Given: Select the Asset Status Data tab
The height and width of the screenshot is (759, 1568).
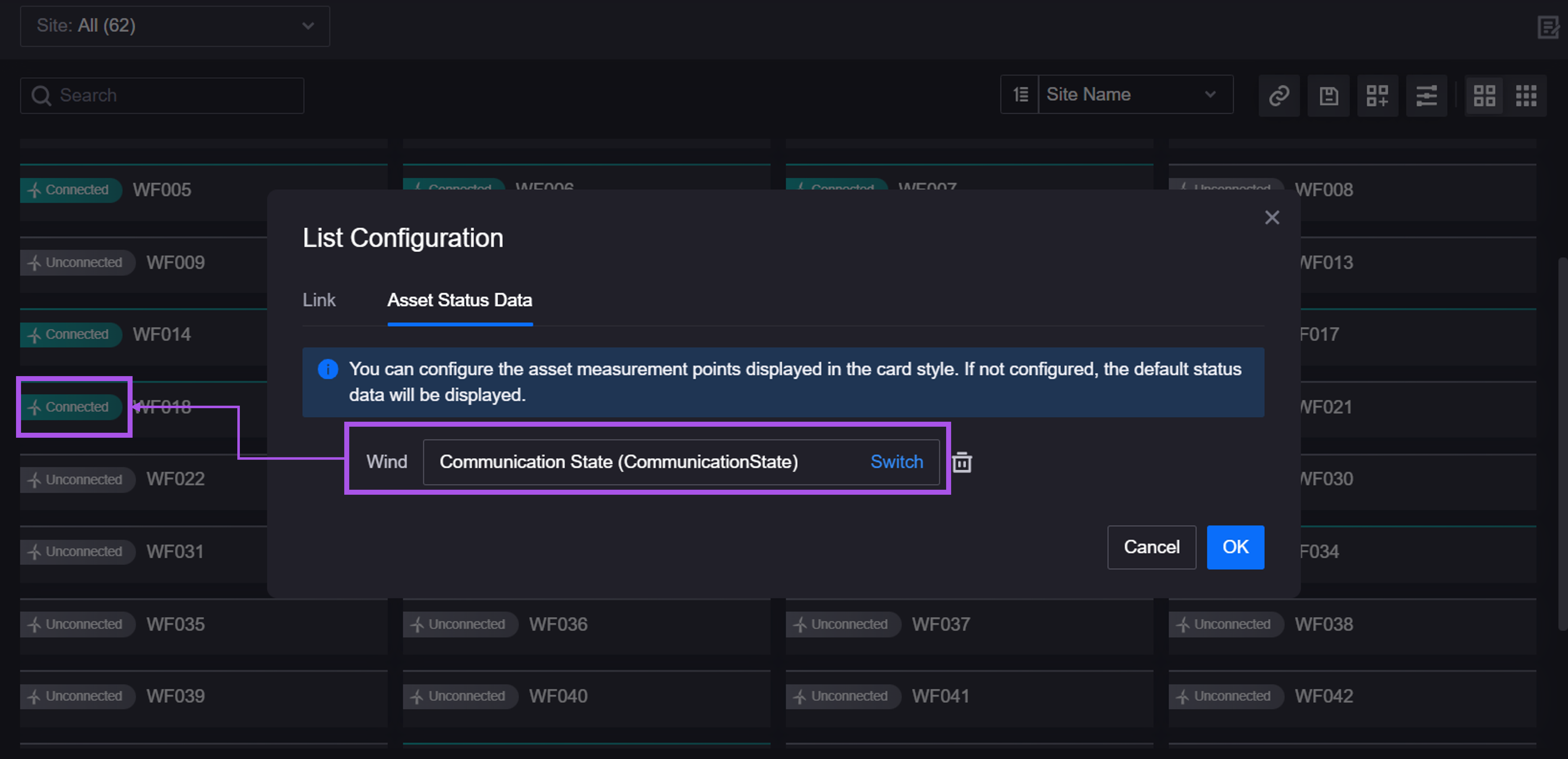Looking at the screenshot, I should [x=460, y=300].
